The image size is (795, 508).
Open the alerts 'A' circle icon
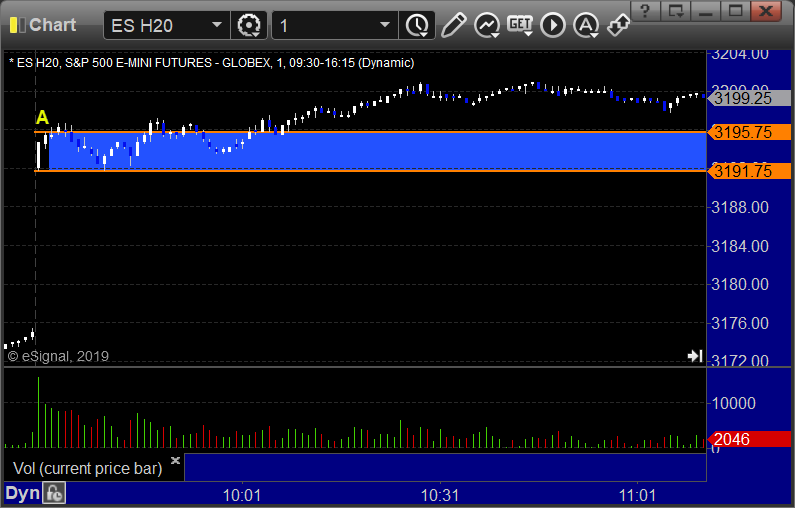click(586, 25)
